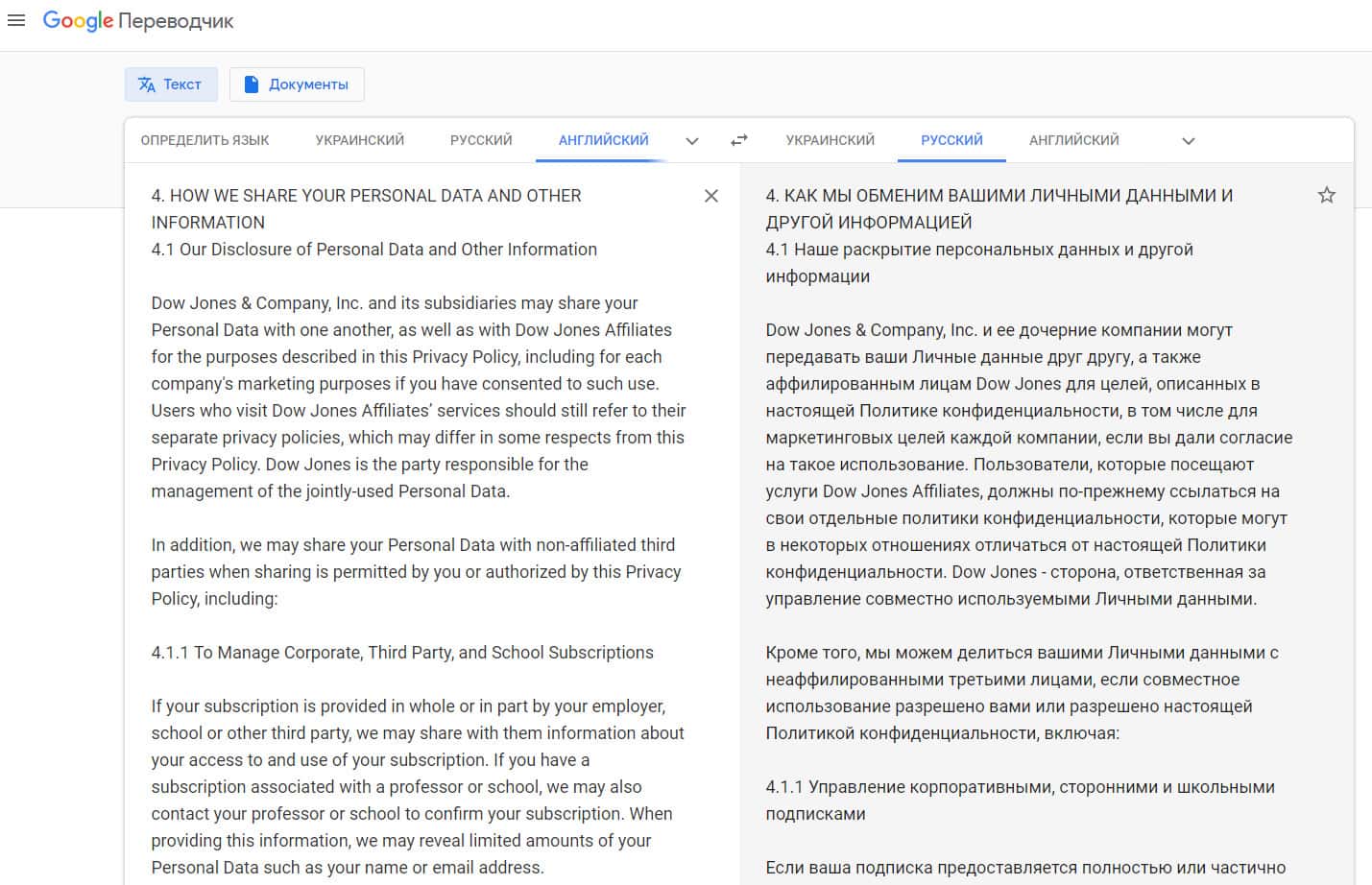Image resolution: width=1372 pixels, height=885 pixels.
Task: Click the source heading '4. HOW WE SHARE YOUR PERSONAL DATA'
Action: pos(366,209)
